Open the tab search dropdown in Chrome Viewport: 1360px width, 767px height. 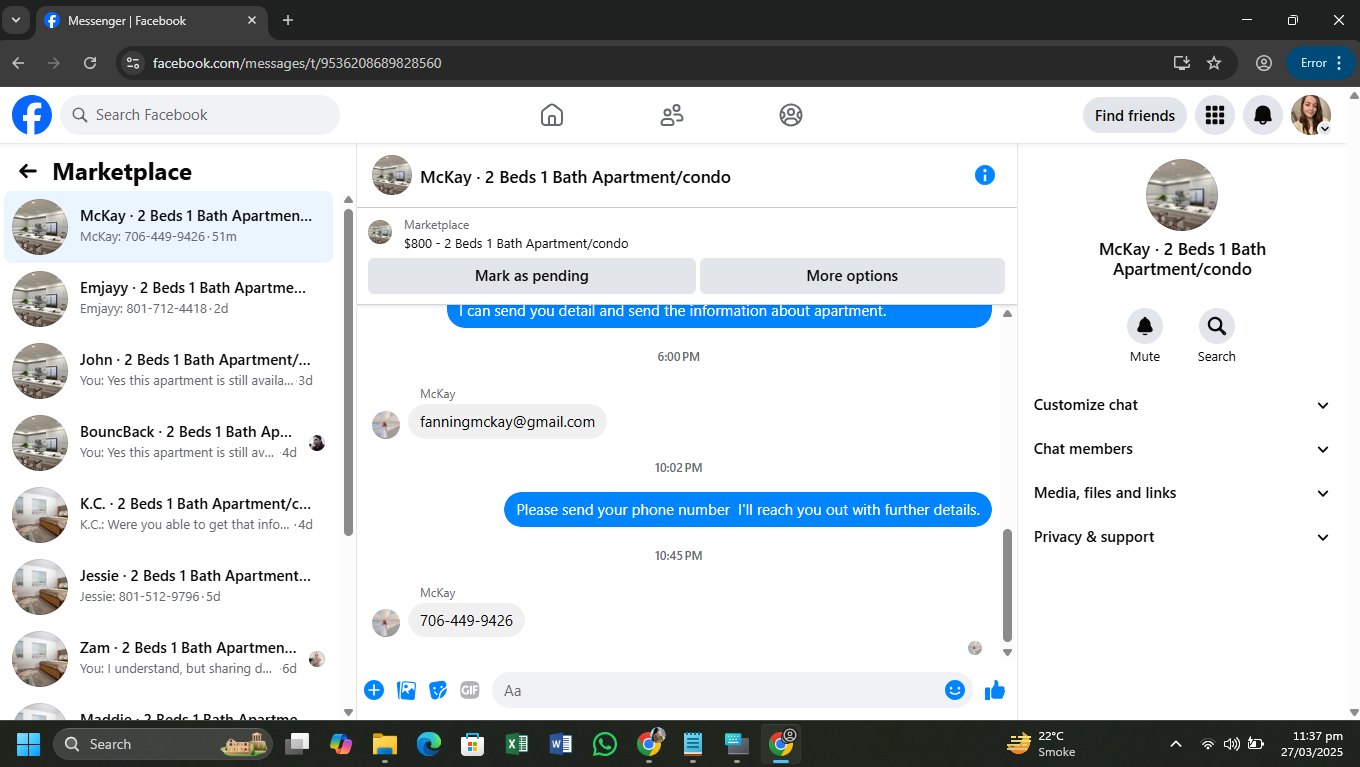16,20
